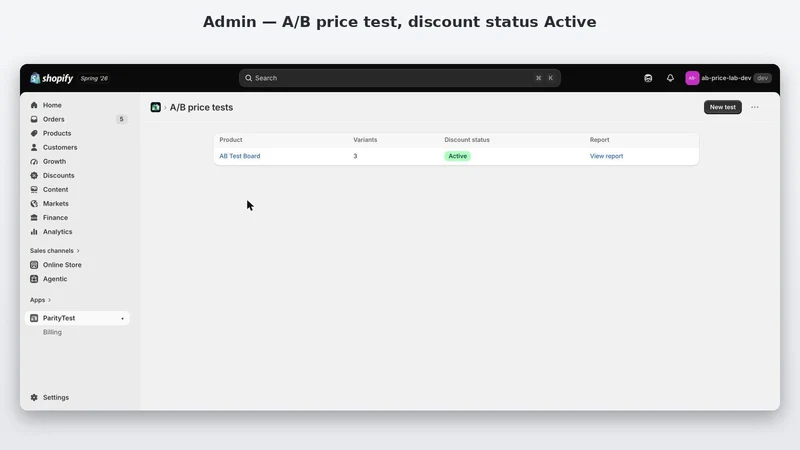This screenshot has width=800, height=450.
Task: Open Orders section
Action: click(54, 119)
